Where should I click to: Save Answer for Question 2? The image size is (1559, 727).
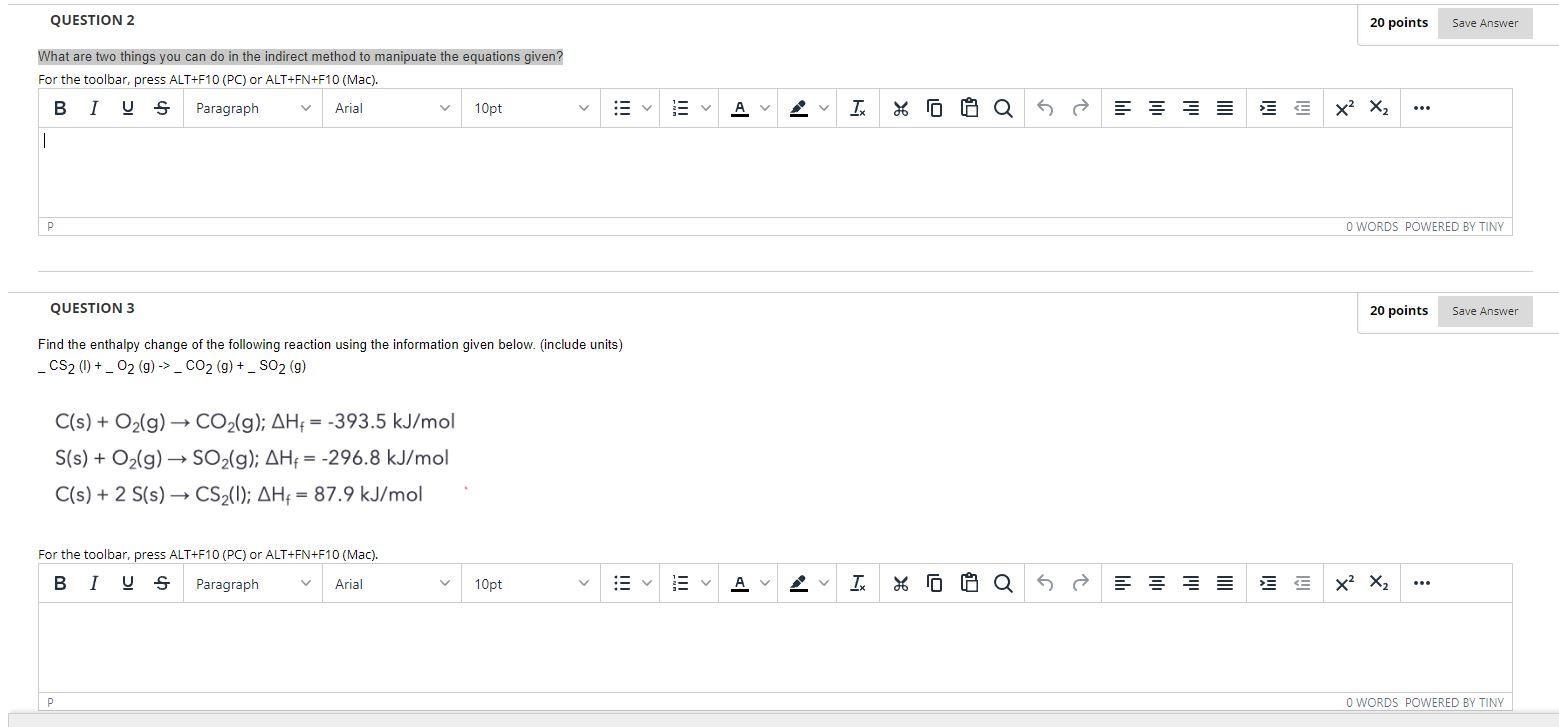tap(1485, 23)
